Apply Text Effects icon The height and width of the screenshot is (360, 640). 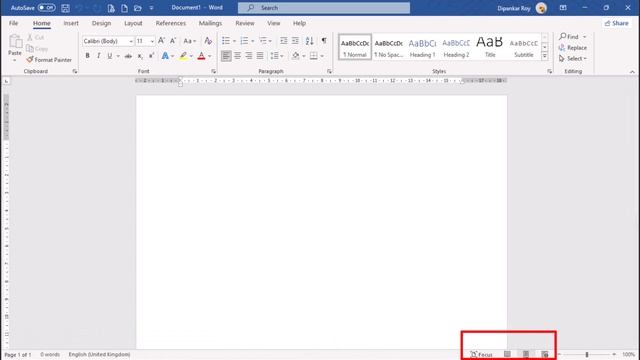[165, 56]
